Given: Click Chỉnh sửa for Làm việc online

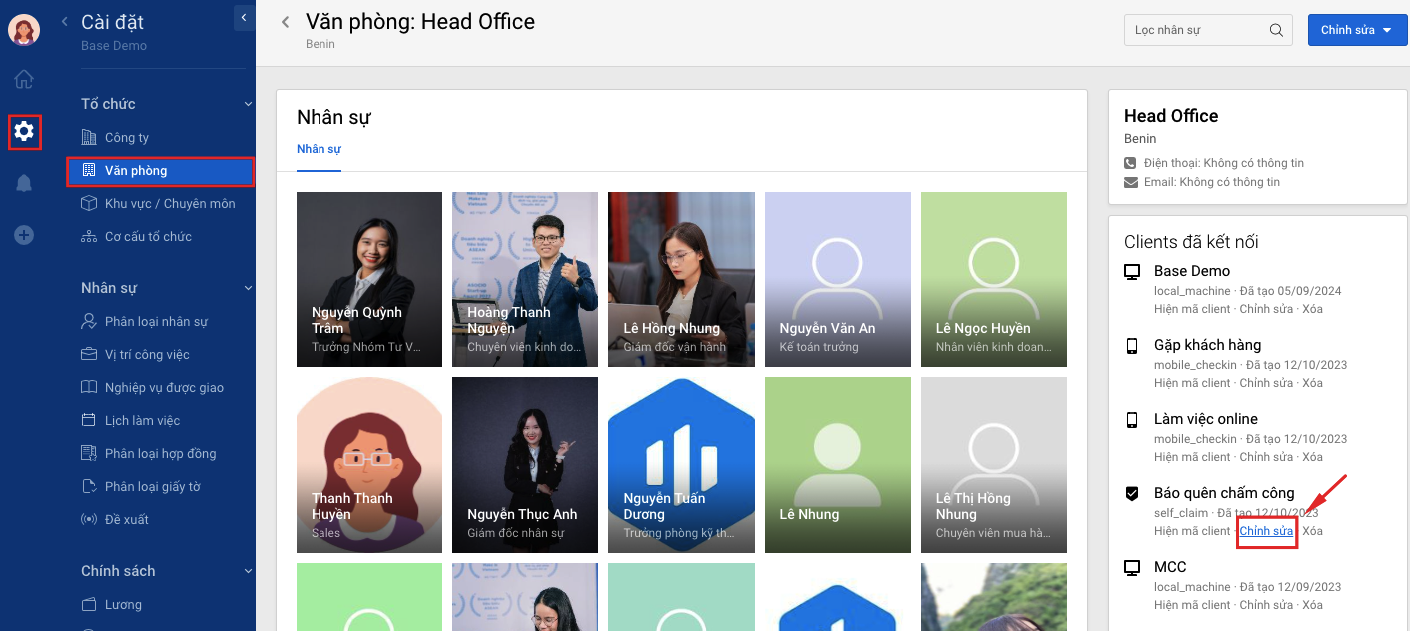Looking at the screenshot, I should [x=1266, y=457].
